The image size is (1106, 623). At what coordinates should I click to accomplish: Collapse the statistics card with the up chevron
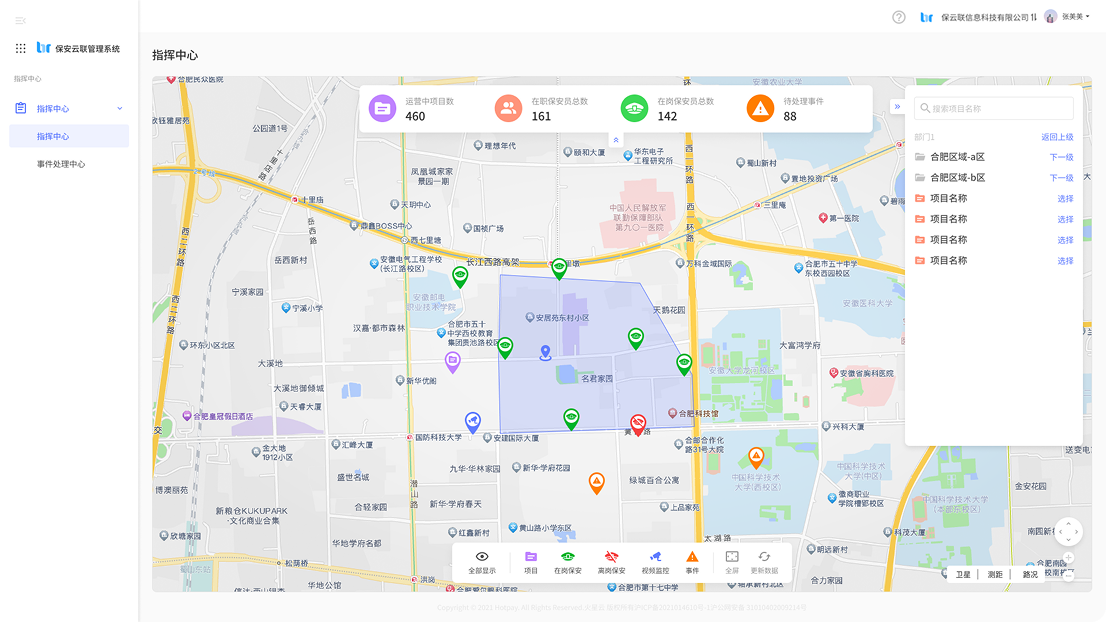point(616,140)
